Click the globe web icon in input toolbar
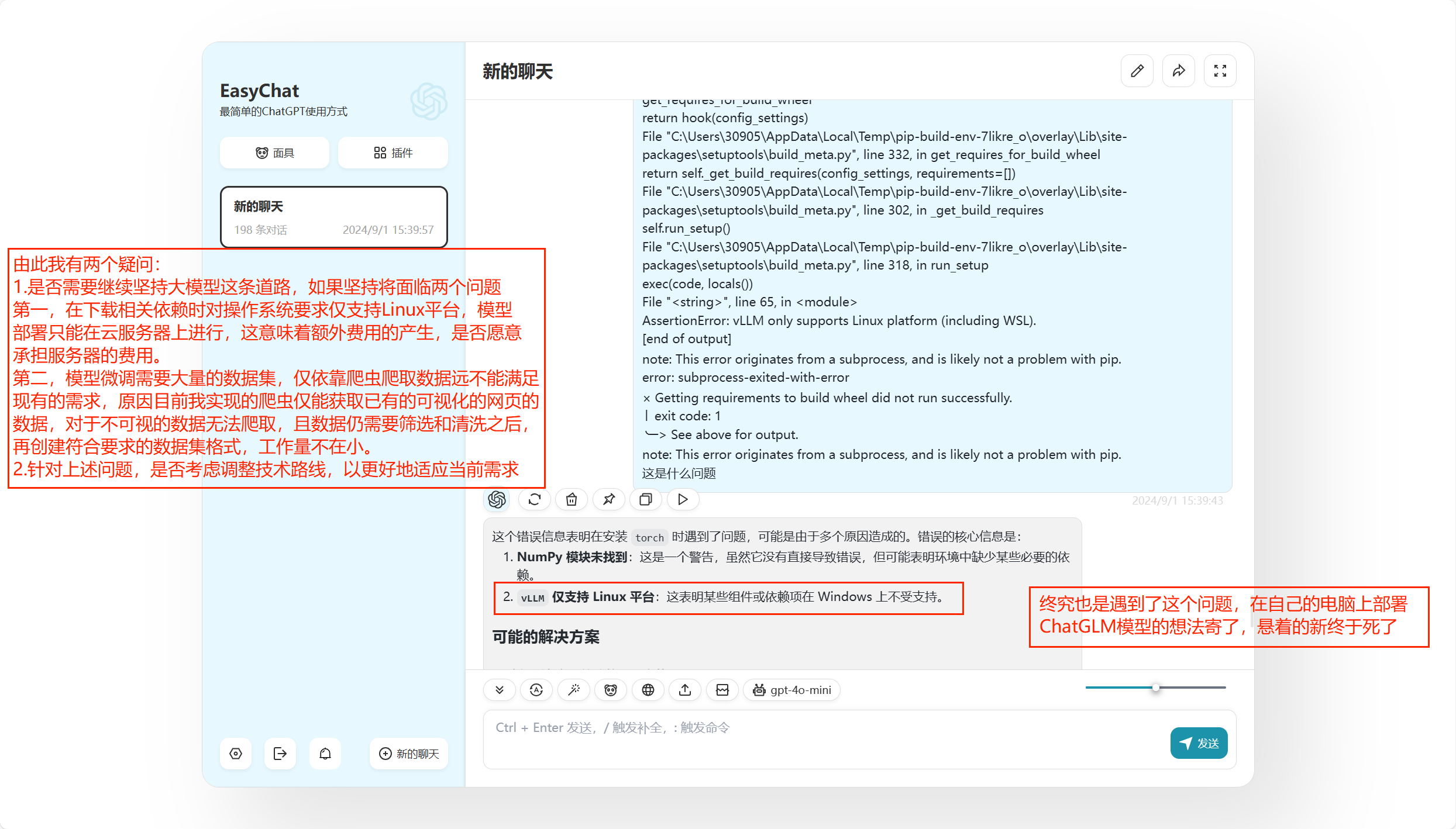 pyautogui.click(x=648, y=690)
